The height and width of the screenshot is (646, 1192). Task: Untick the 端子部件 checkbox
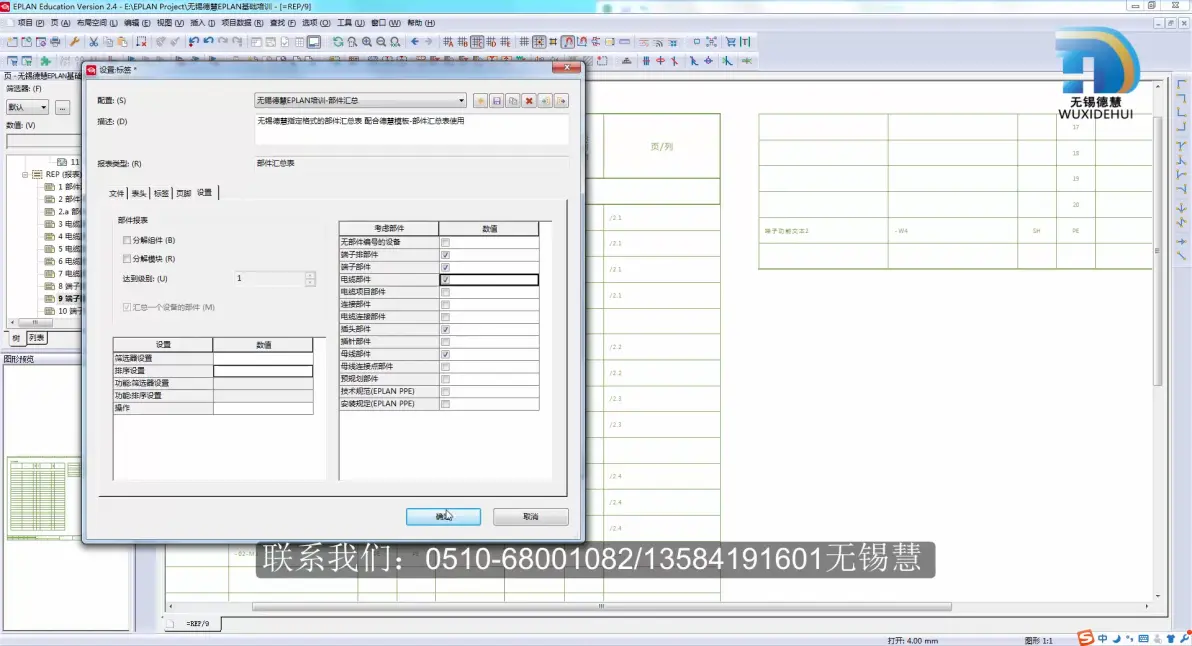[445, 268]
